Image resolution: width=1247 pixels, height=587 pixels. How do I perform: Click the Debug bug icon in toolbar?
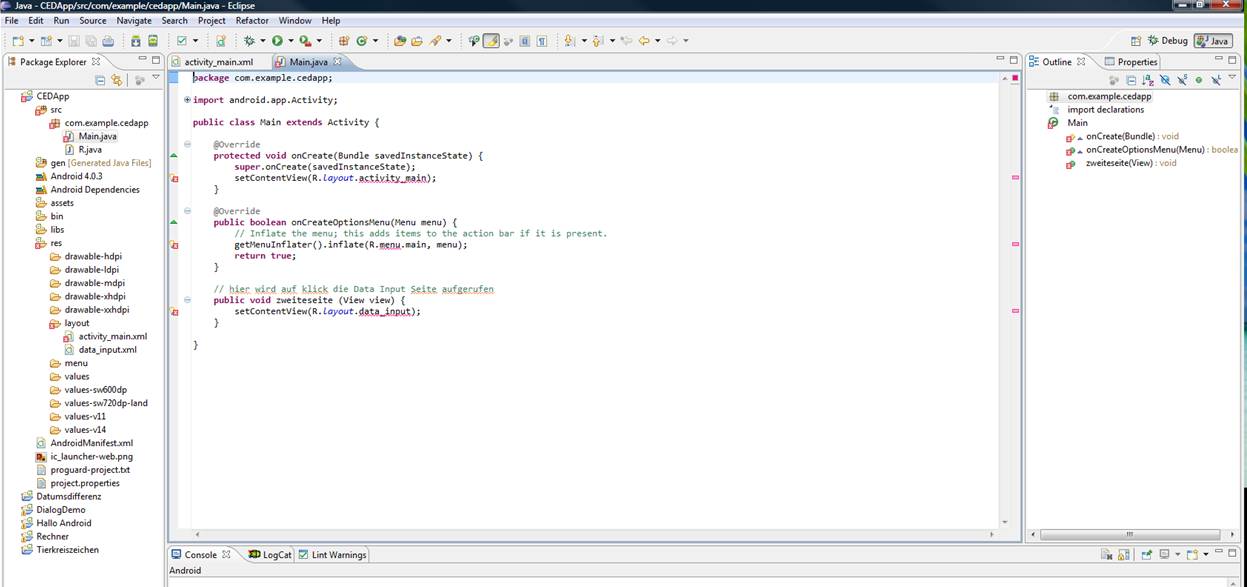[249, 41]
